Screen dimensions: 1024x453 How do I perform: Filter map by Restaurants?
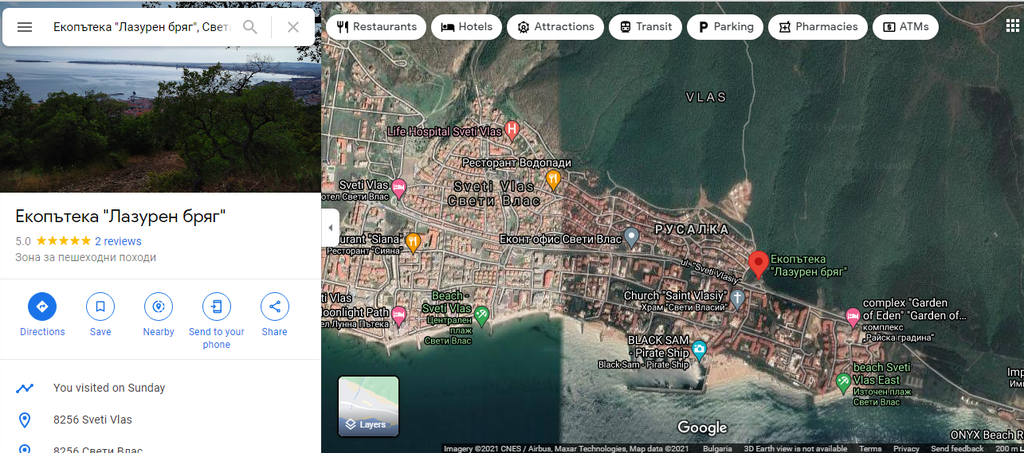click(x=376, y=27)
